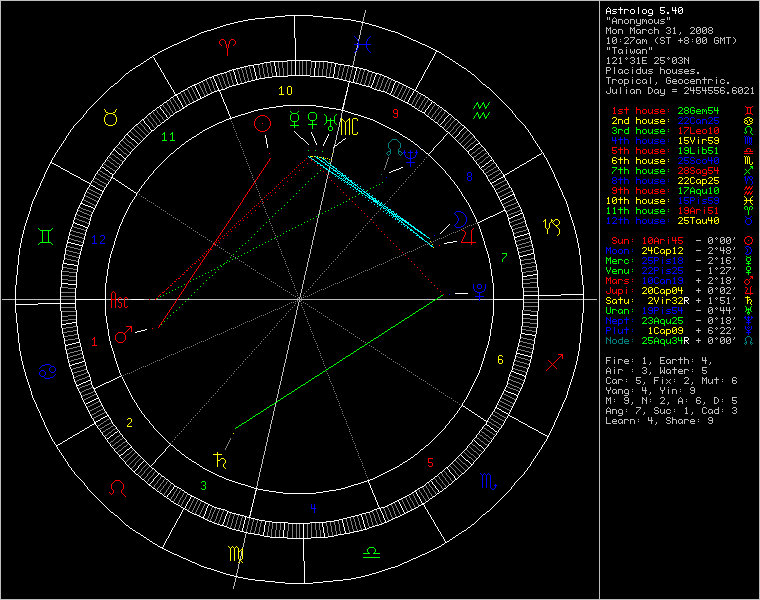Select the 1st house 28Gem54 row
The image size is (760, 600).
pos(681,111)
